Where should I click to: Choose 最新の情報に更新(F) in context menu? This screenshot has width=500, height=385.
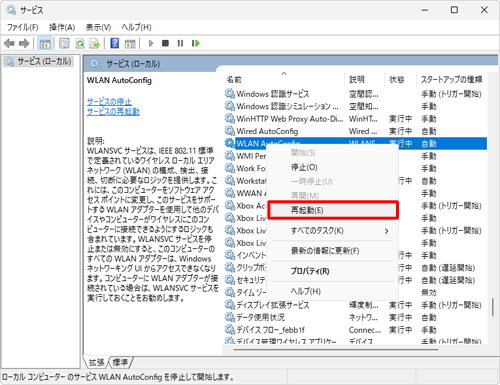coord(333,251)
